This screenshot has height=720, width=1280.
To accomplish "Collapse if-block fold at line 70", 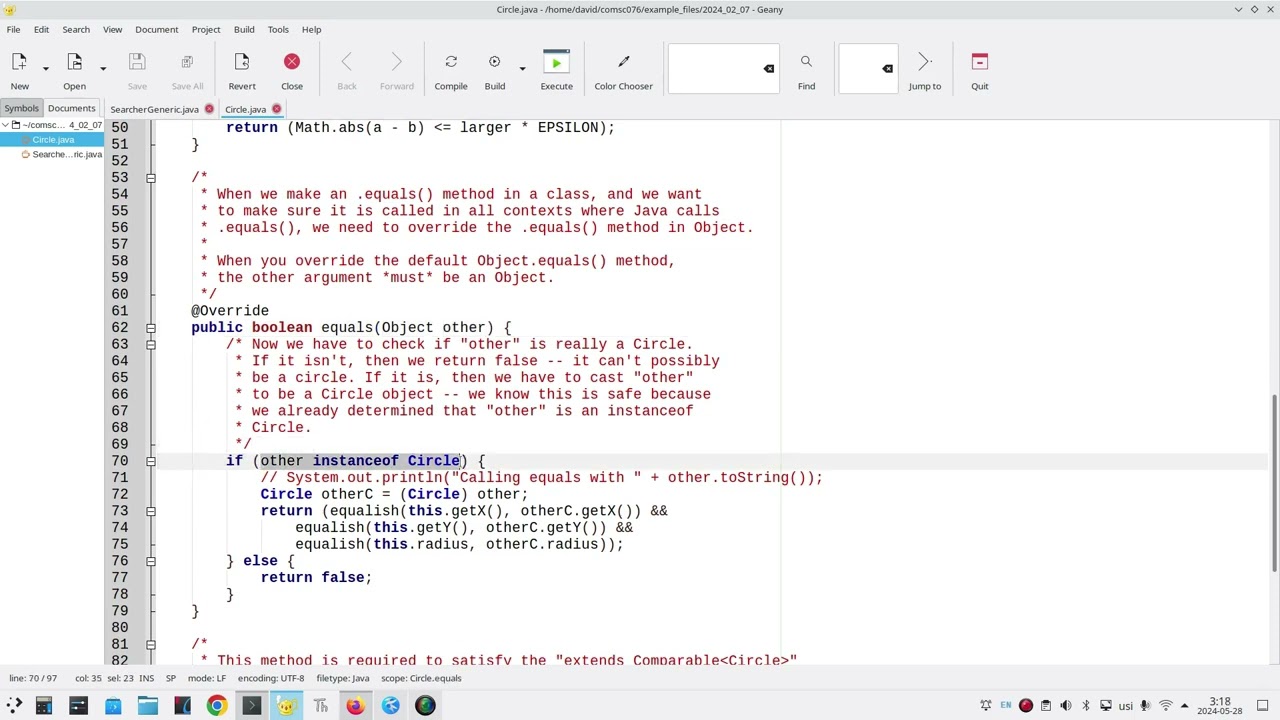I will click(x=151, y=461).
